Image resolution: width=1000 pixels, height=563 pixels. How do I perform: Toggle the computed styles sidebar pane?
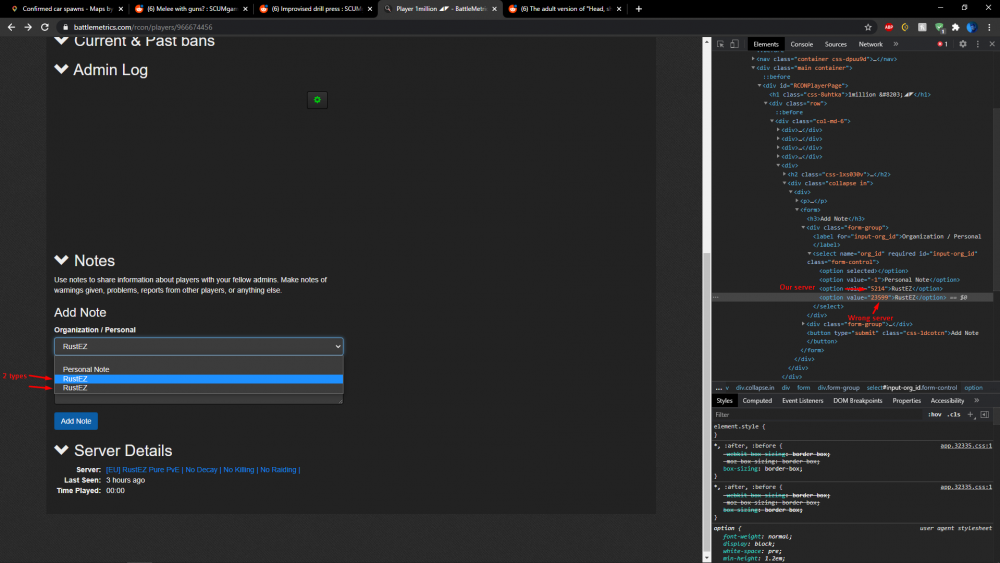click(984, 414)
